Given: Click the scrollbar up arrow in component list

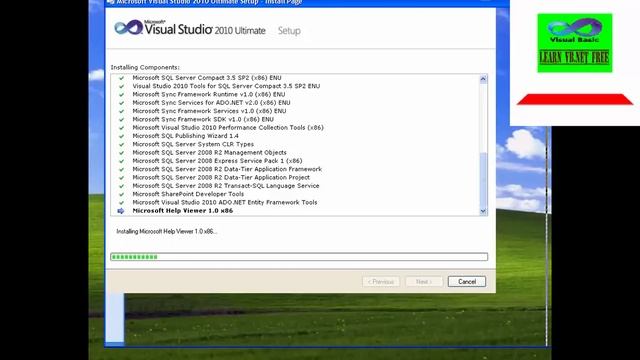Looking at the screenshot, I should (483, 79).
